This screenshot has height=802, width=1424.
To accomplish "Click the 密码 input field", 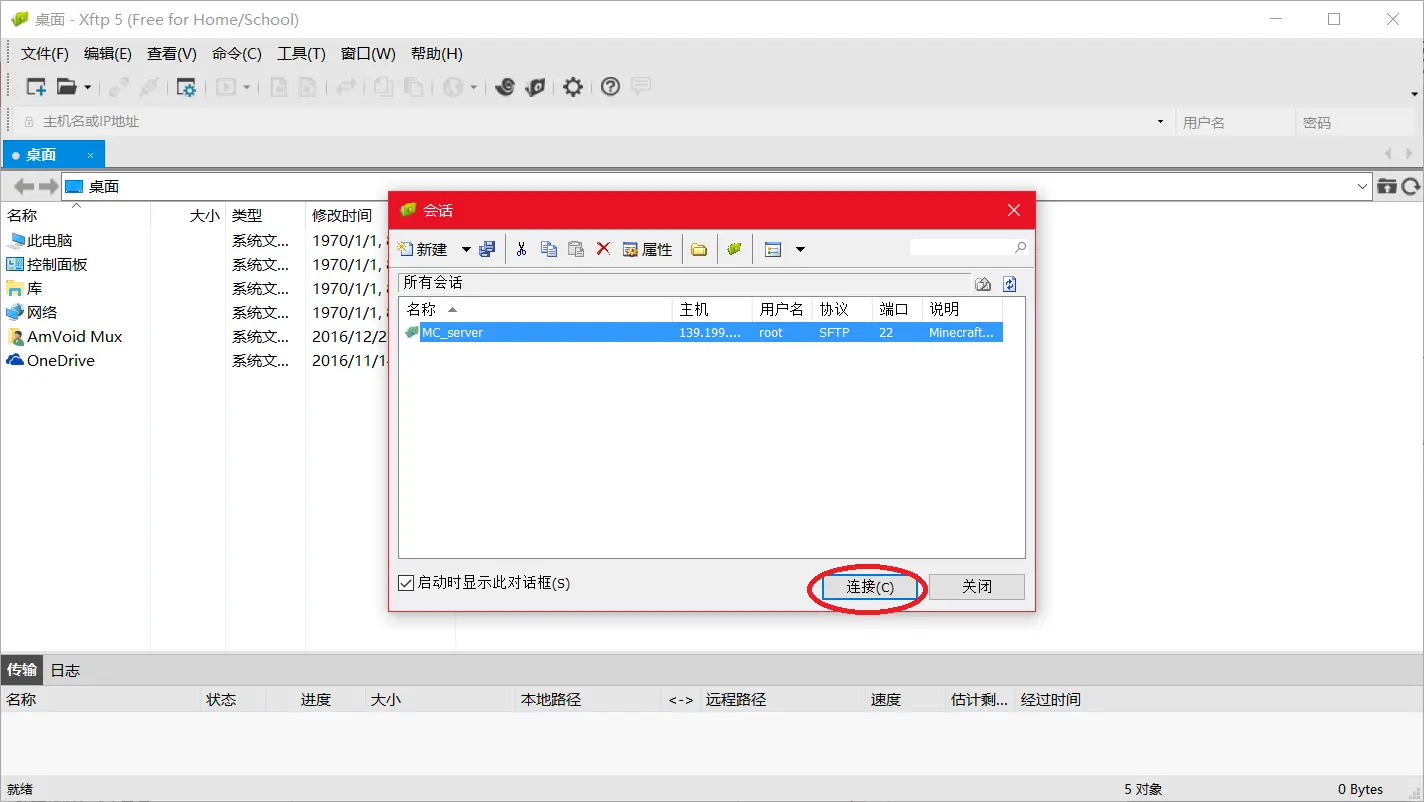I will tap(1355, 122).
